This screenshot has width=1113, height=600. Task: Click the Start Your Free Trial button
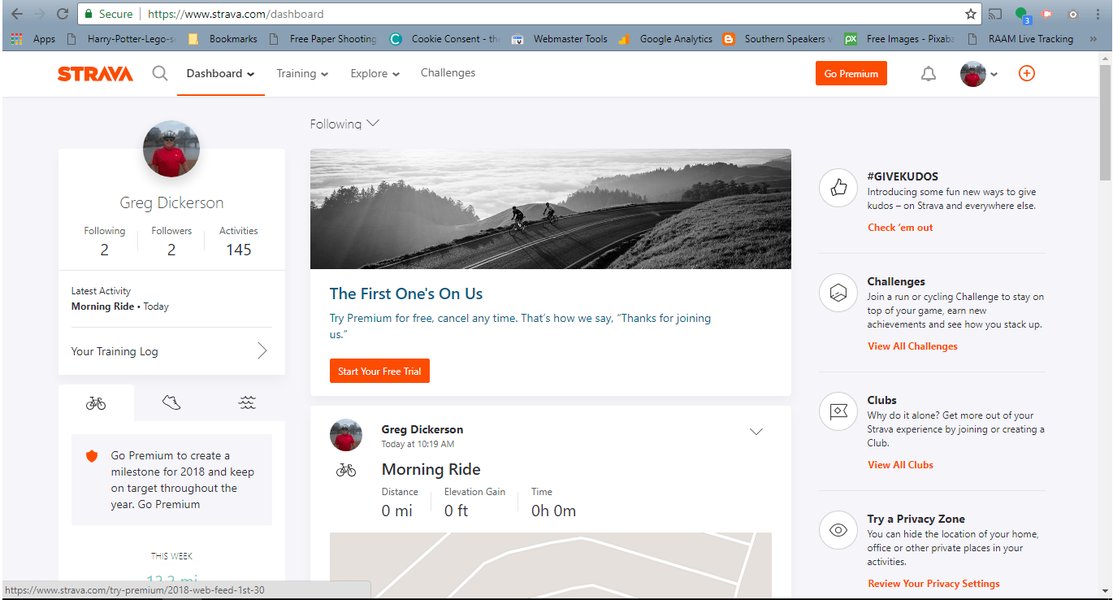click(x=379, y=370)
